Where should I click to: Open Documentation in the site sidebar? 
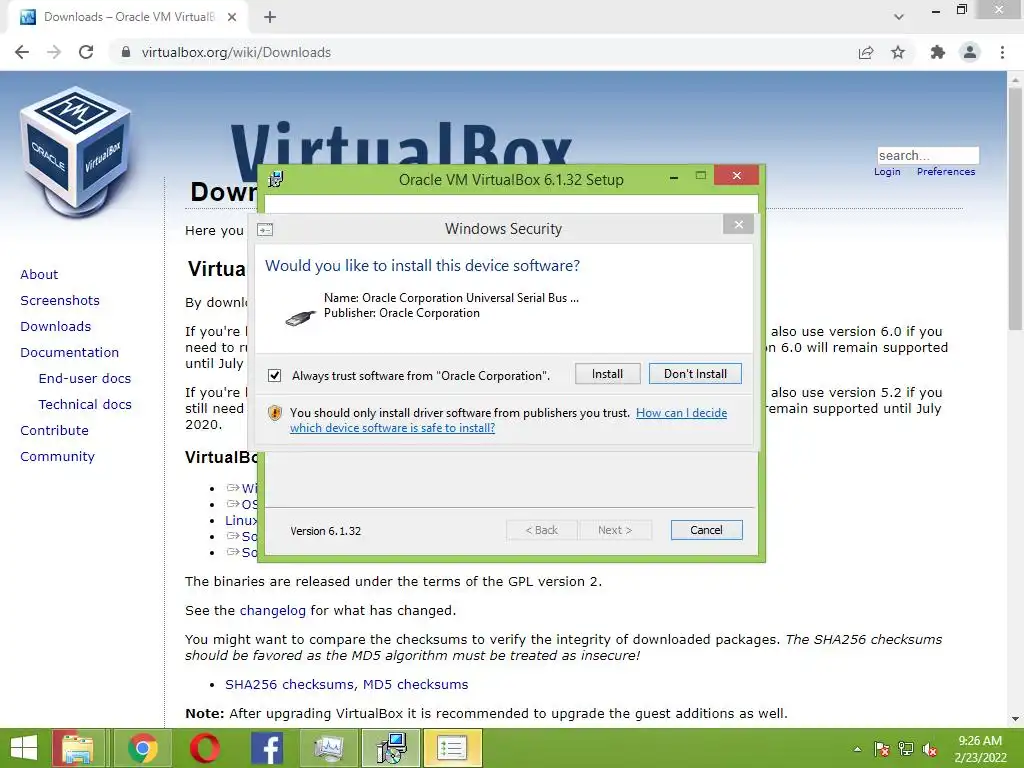(x=70, y=353)
